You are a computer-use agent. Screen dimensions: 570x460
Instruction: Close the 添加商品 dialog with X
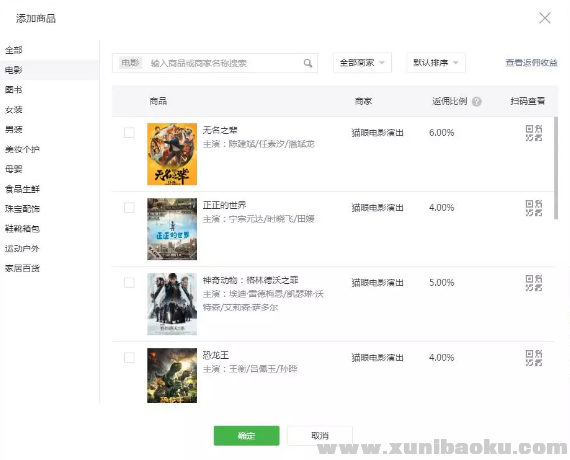[545, 18]
